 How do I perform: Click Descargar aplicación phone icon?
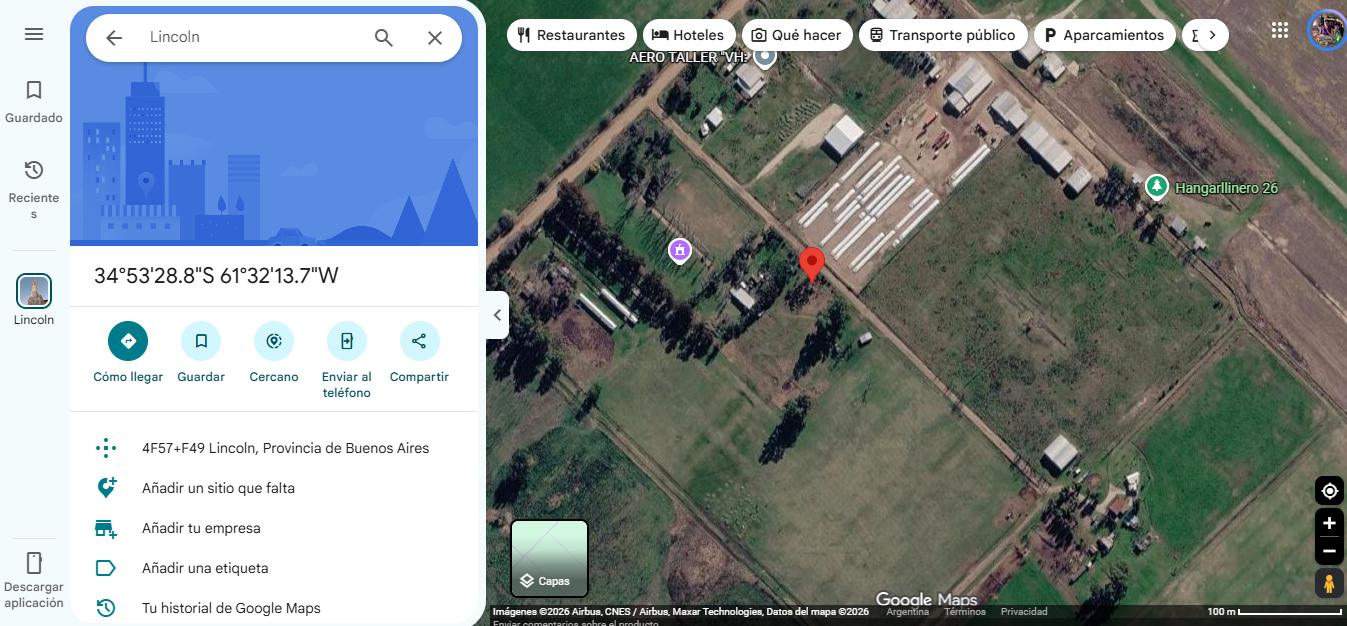tap(34, 563)
